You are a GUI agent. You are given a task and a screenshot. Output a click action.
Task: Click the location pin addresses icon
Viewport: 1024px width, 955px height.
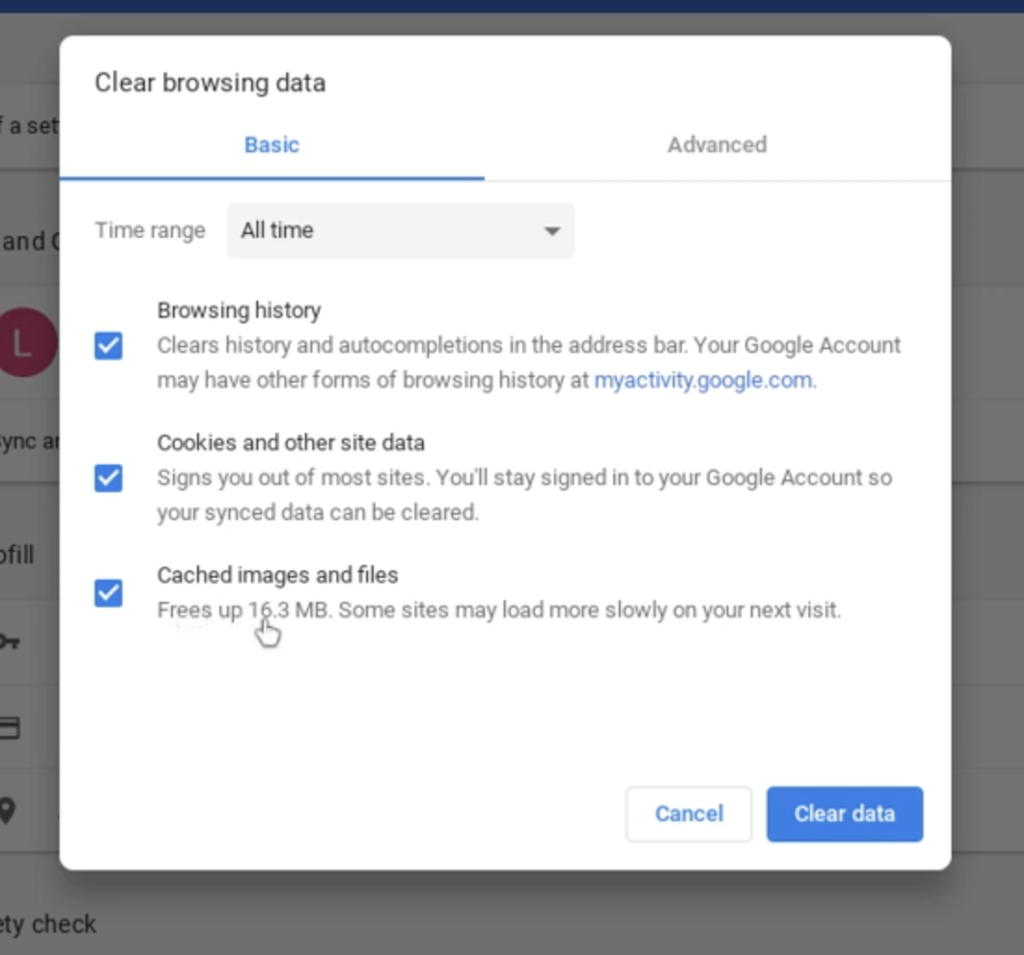coord(7,811)
